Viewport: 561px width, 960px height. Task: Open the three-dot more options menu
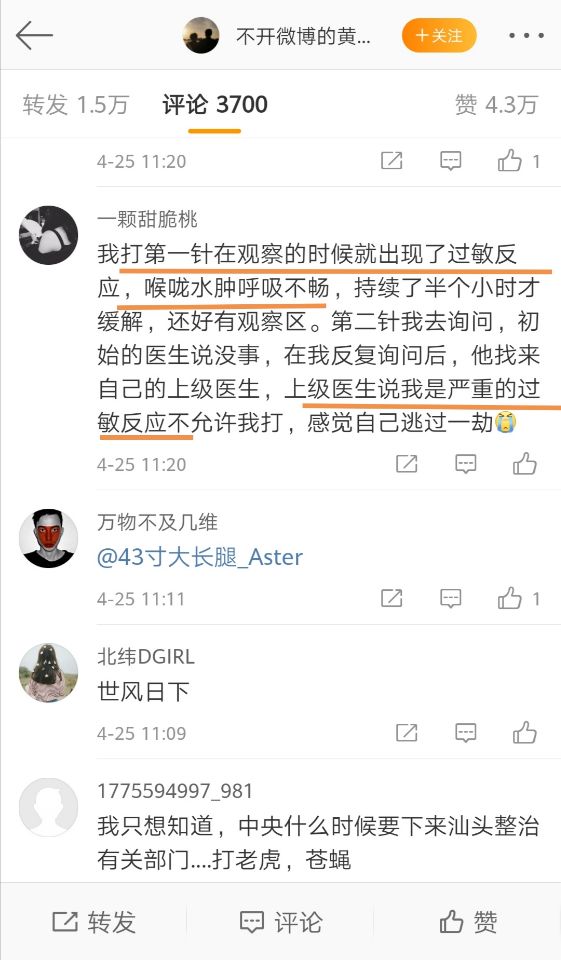[x=526, y=36]
